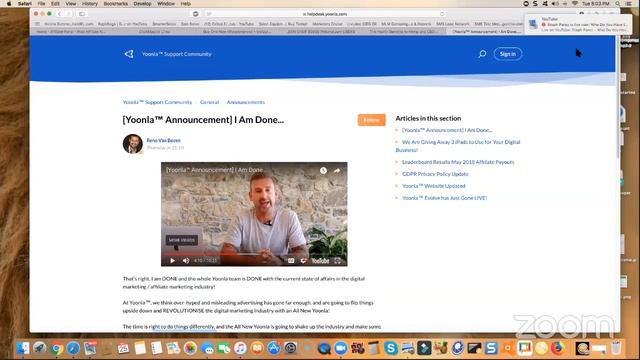The image size is (640, 360).
Task: Click the YouTube logo in the player
Action: pos(320,260)
